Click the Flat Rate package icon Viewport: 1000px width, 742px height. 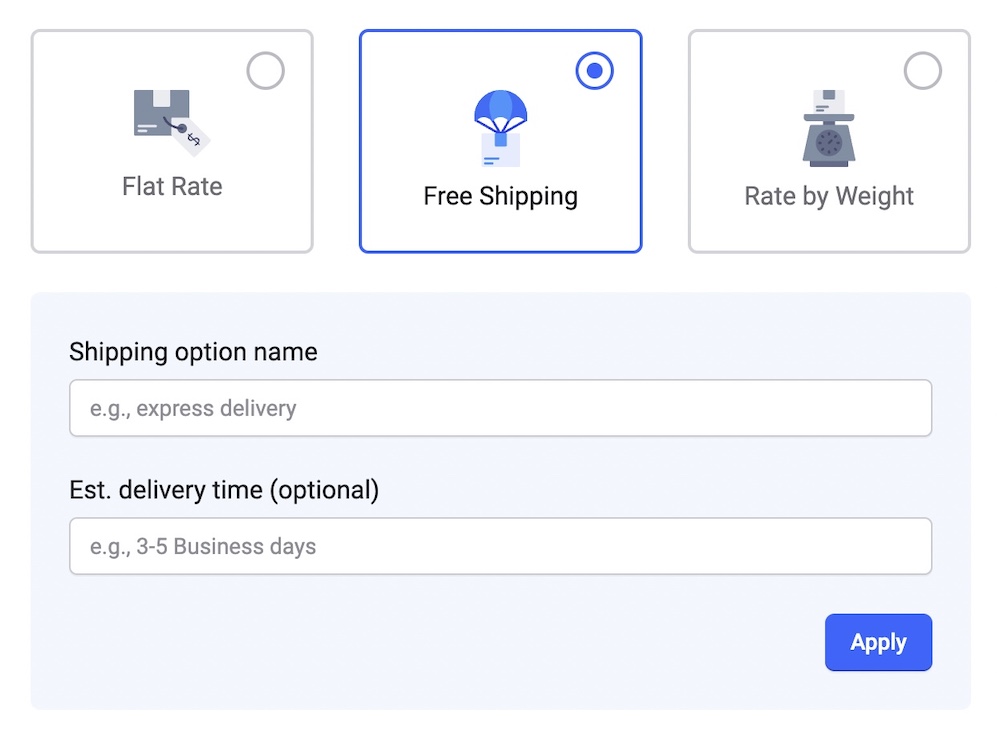tap(170, 122)
